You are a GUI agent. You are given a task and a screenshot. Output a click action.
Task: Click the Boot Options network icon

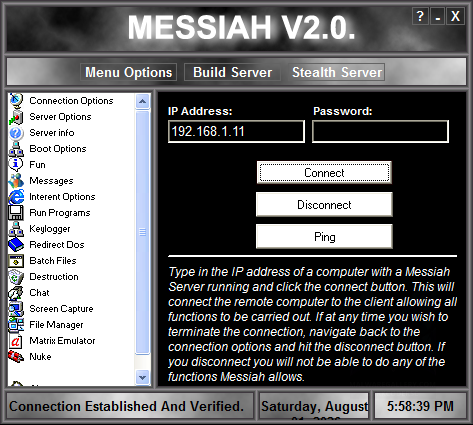pyautogui.click(x=16, y=149)
